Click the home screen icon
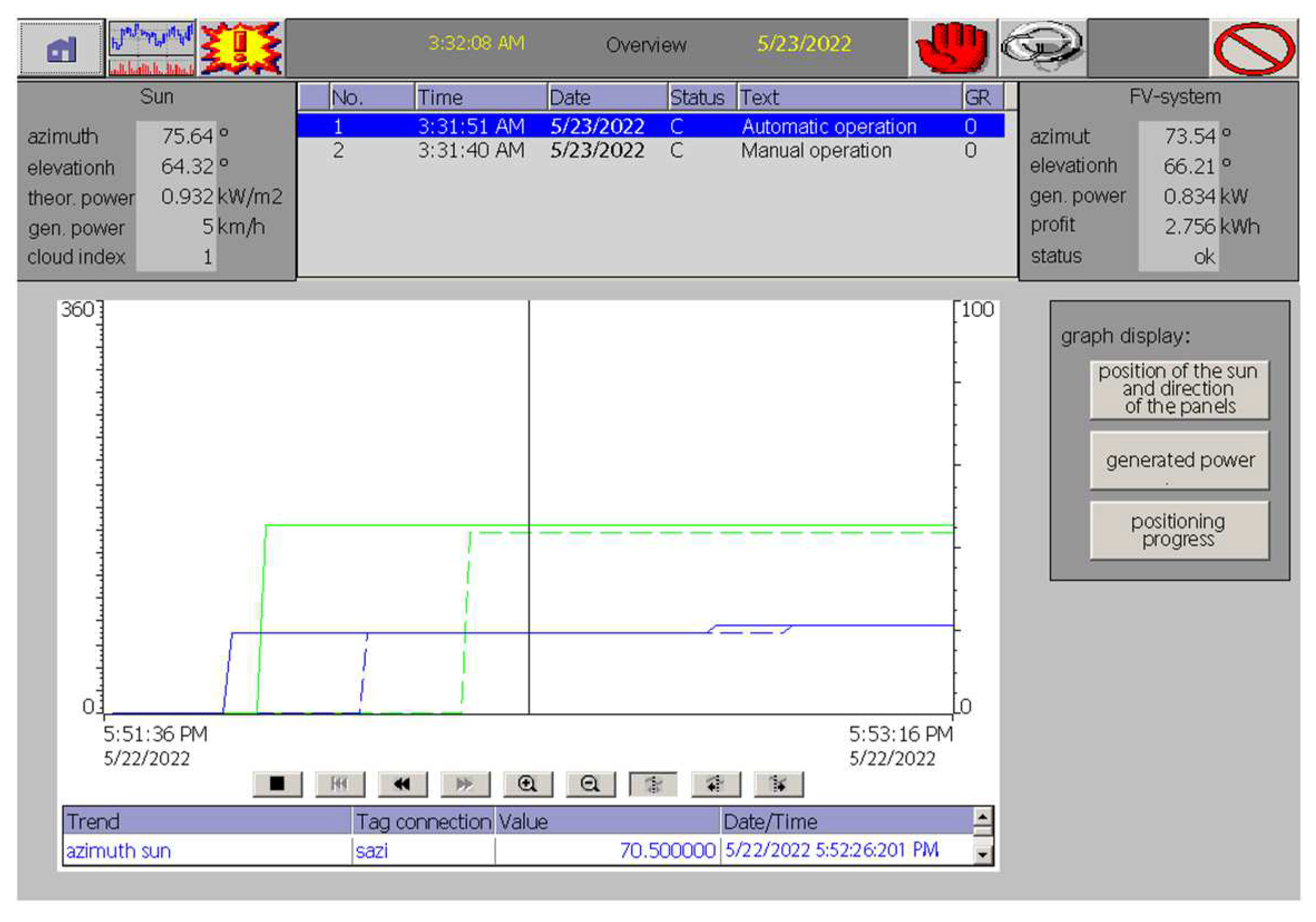The width and height of the screenshot is (1316, 922). 61,48
